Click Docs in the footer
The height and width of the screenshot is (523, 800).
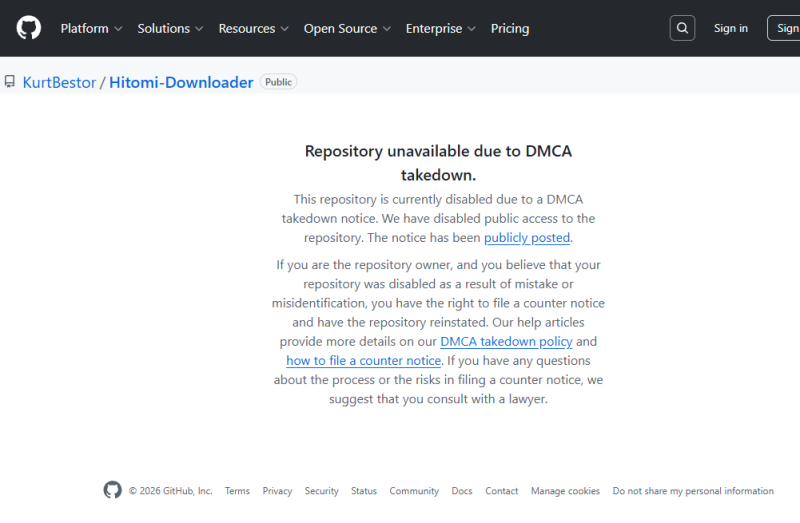tap(462, 491)
